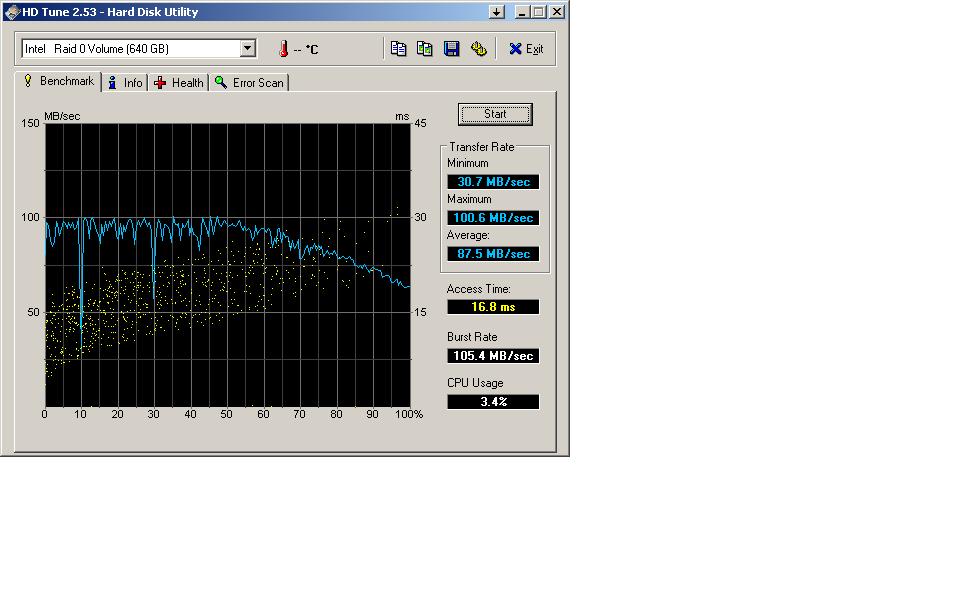Click the benchmark graph area
960x600 pixels.
point(228,265)
